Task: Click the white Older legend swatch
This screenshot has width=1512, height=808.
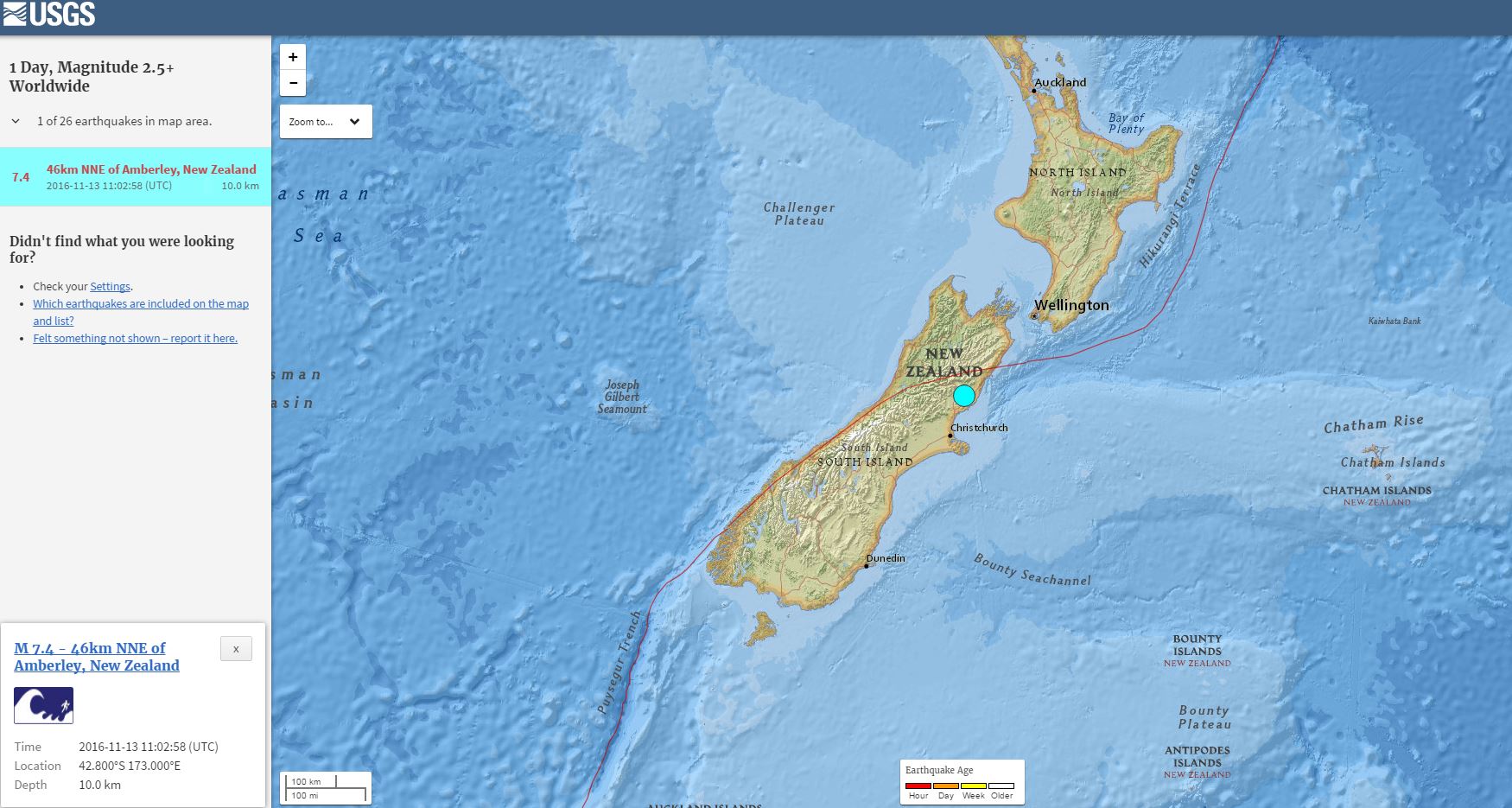Action: (x=1001, y=786)
